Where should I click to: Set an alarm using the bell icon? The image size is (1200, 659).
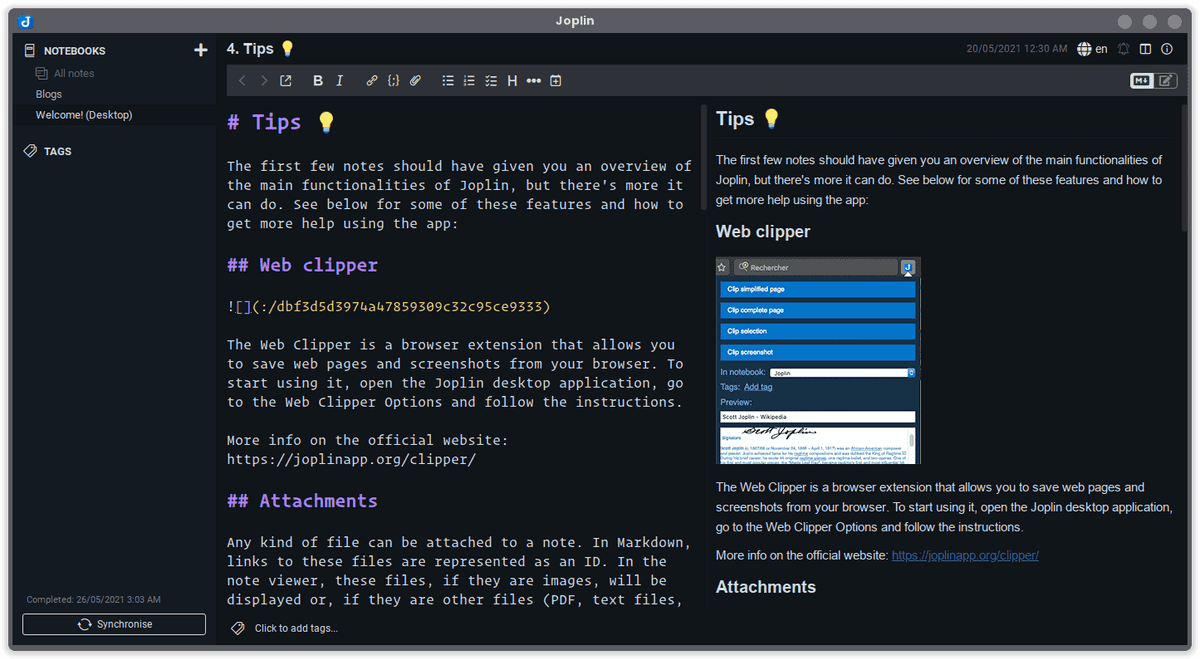tap(1124, 49)
